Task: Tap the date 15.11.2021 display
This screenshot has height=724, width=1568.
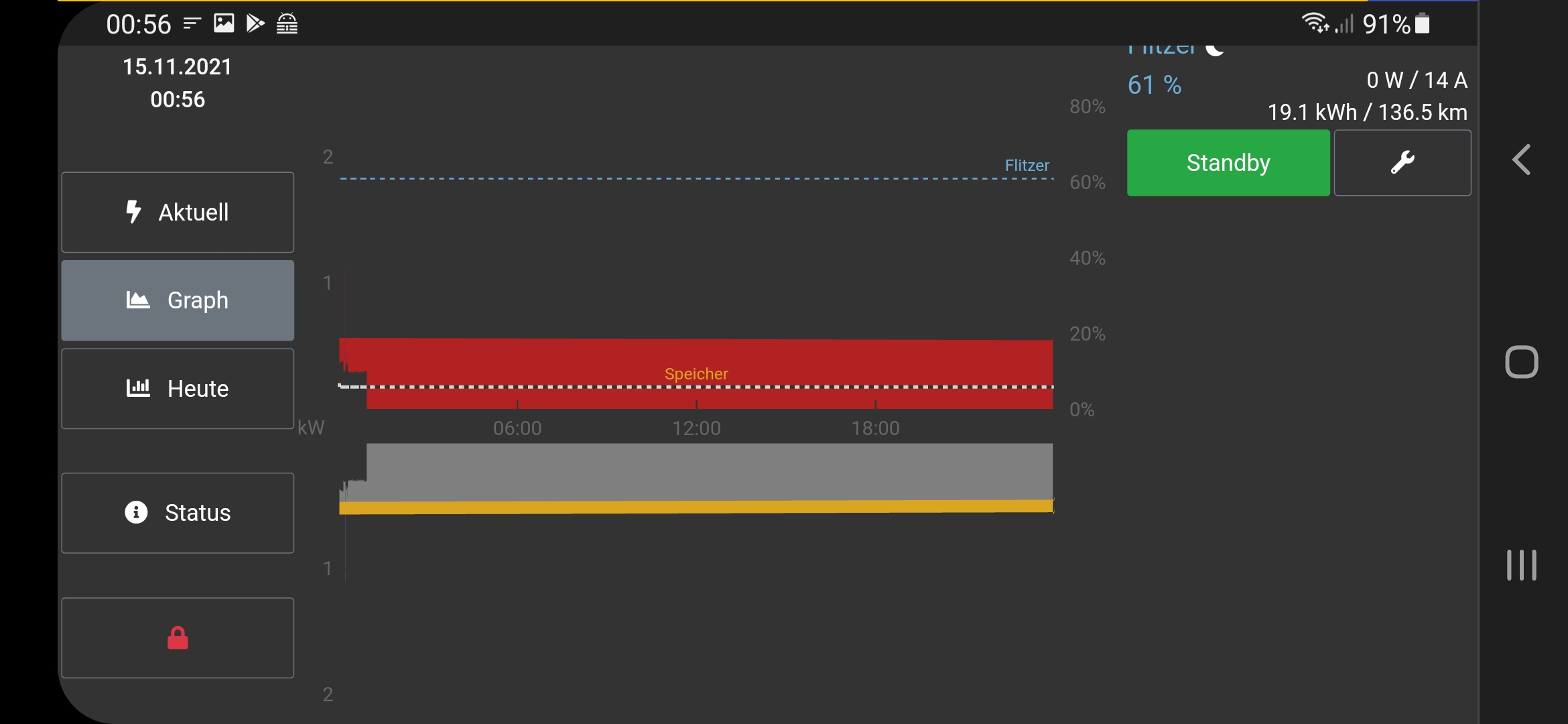Action: pyautogui.click(x=177, y=67)
